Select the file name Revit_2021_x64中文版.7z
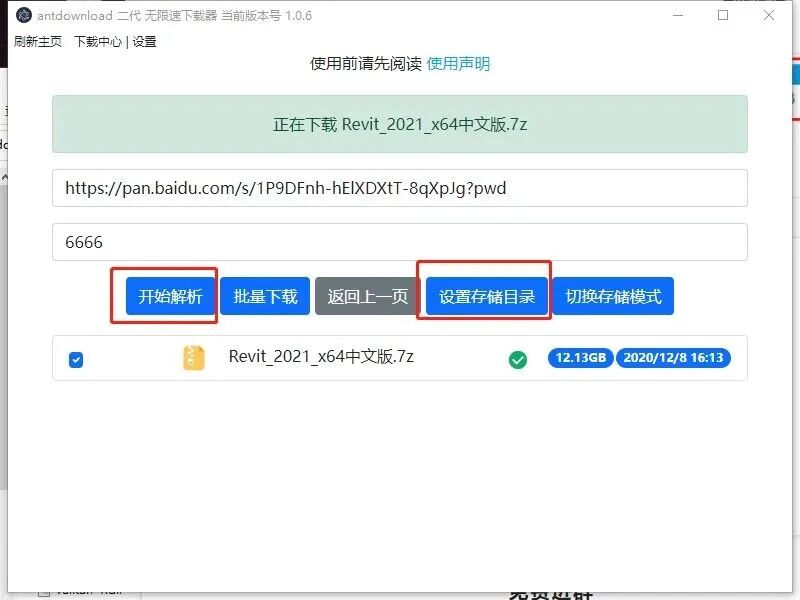The height and width of the screenshot is (600, 800). [321, 356]
